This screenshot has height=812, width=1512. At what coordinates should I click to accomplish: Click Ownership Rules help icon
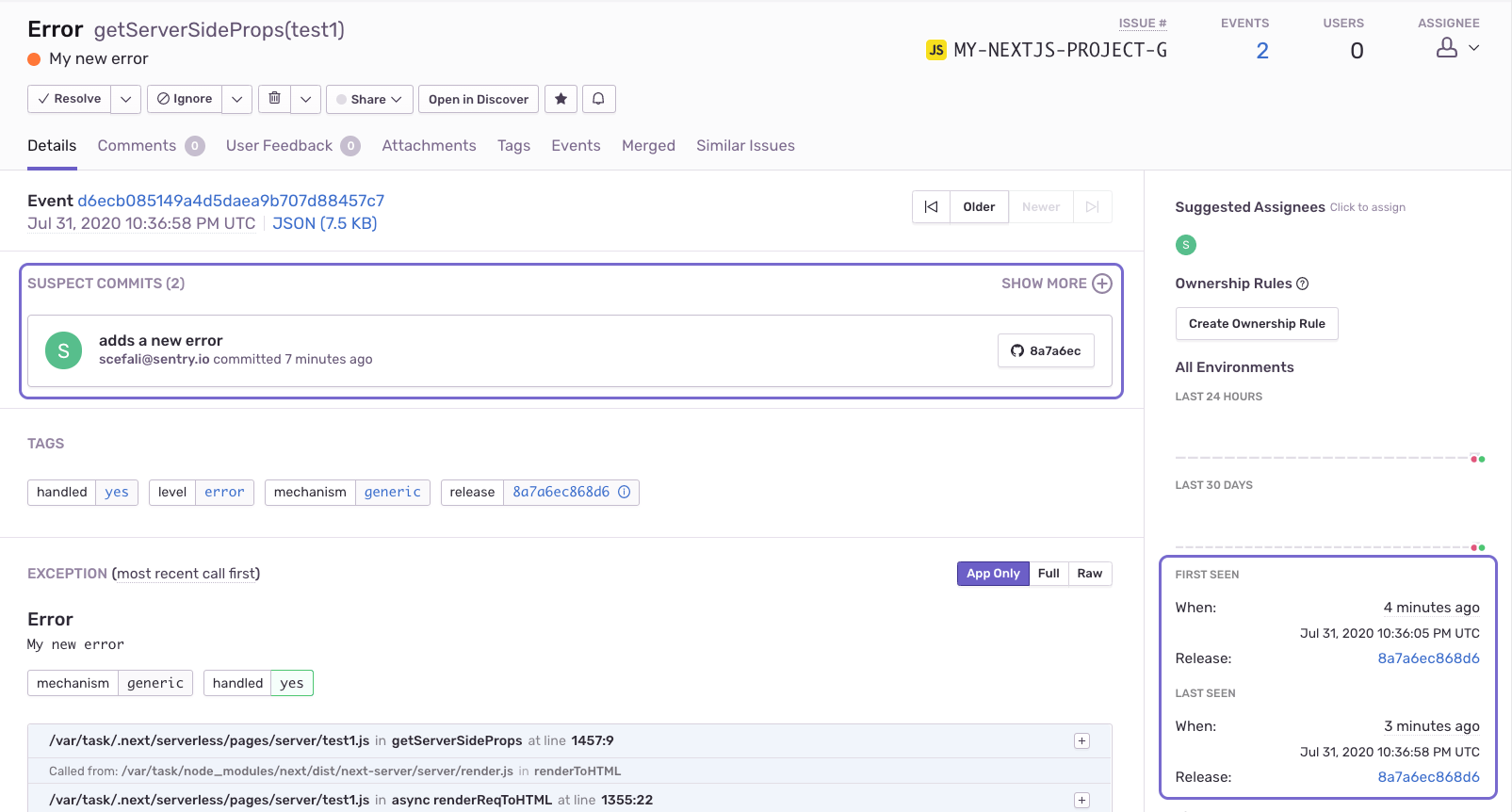[x=1303, y=284]
